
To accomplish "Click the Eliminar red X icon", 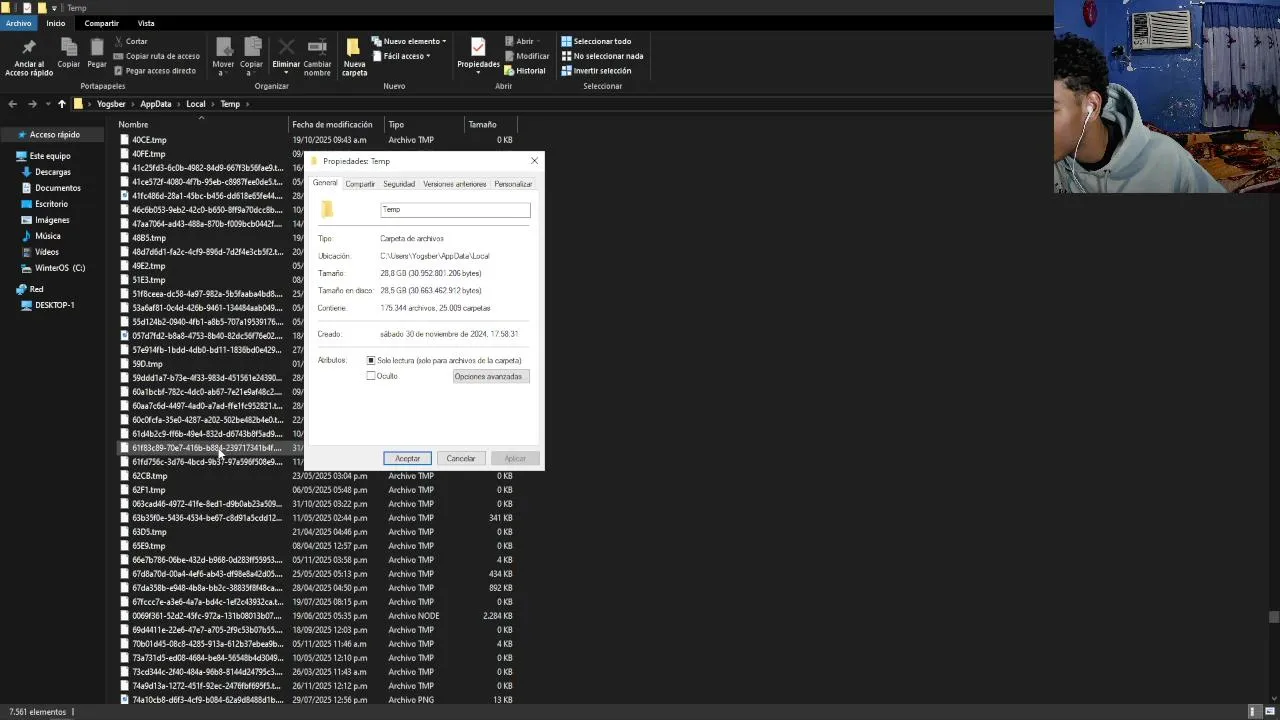I will (286, 47).
